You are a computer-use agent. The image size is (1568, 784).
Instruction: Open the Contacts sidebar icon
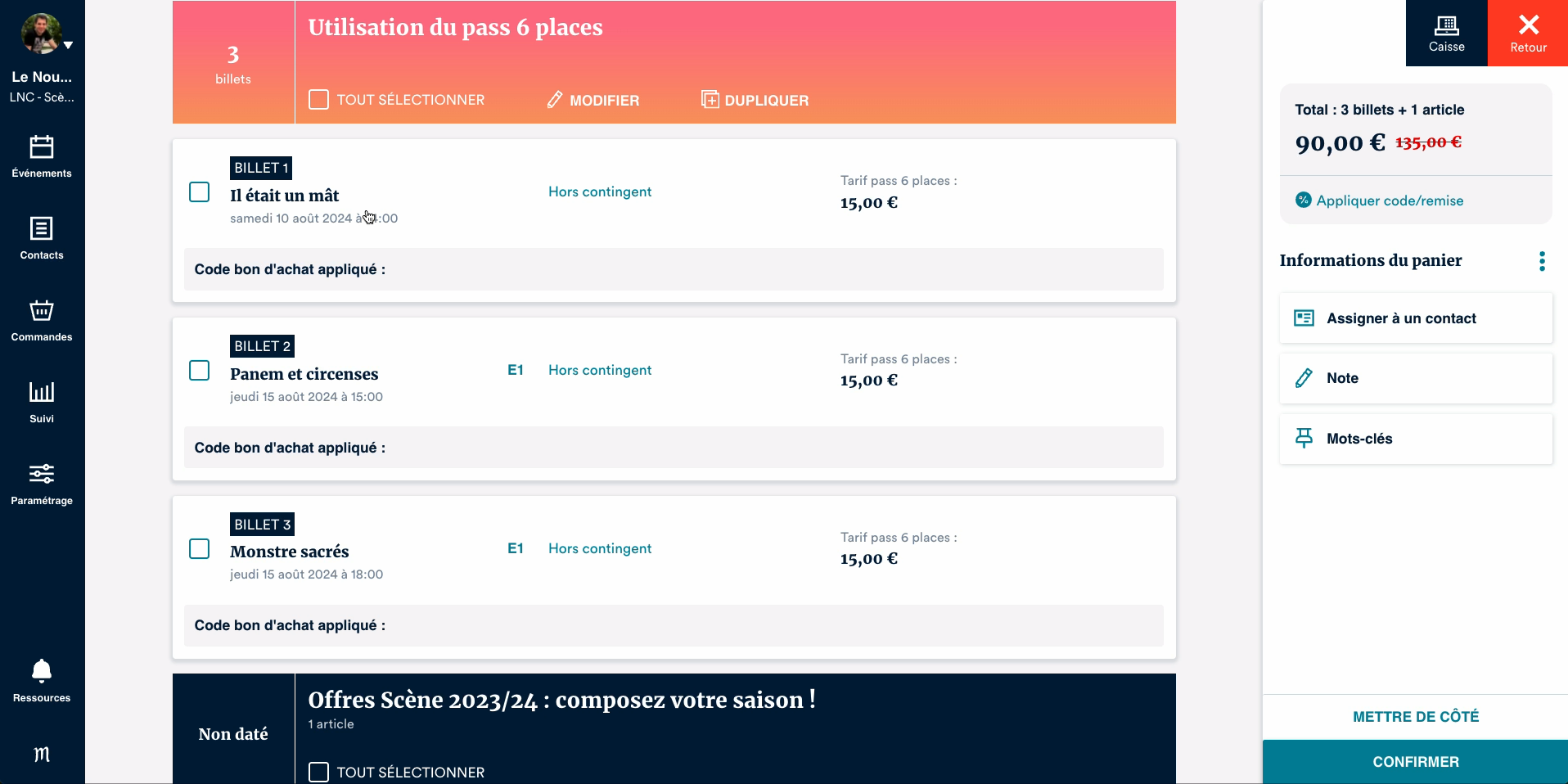click(42, 228)
